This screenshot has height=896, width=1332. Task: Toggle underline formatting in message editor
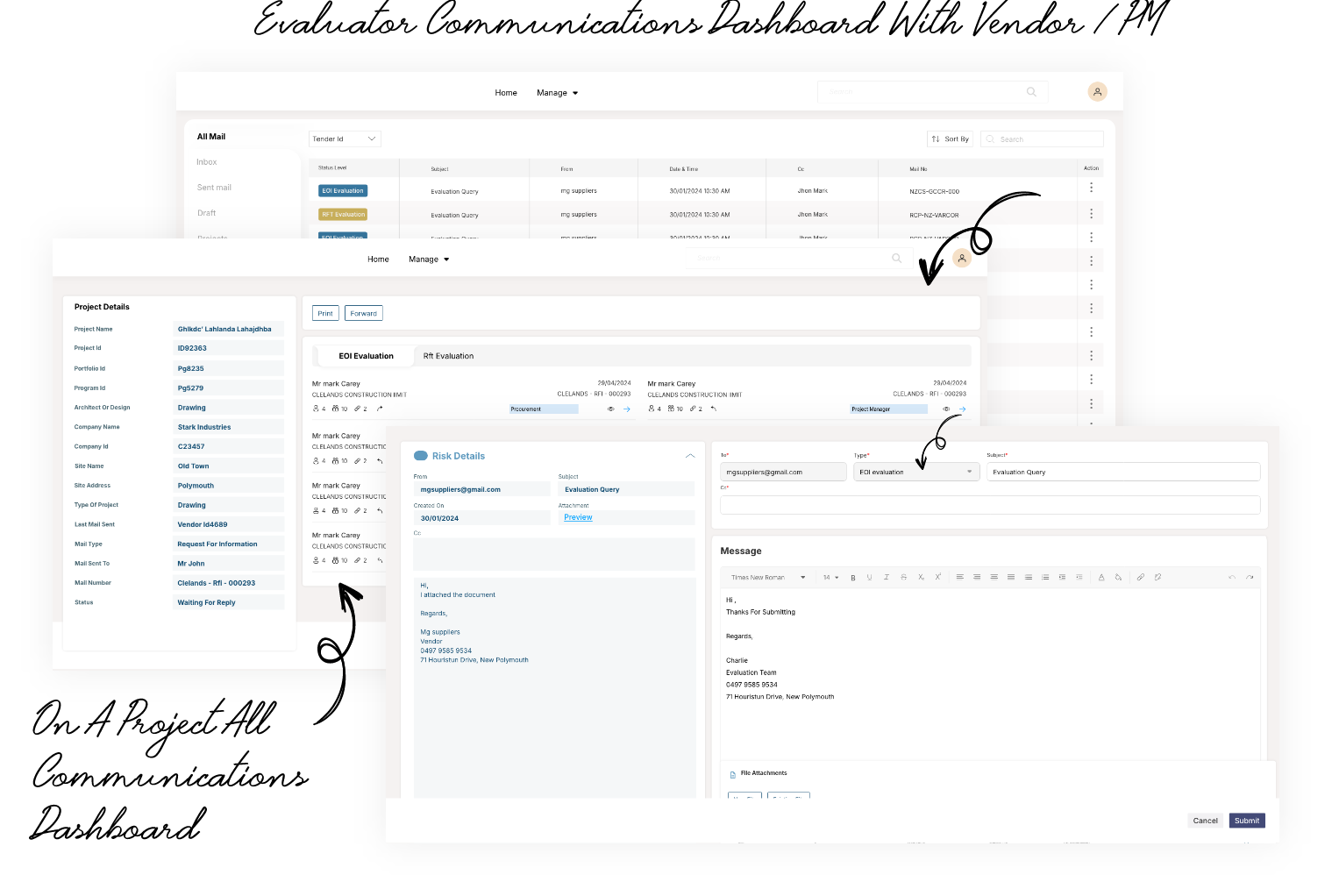869,578
